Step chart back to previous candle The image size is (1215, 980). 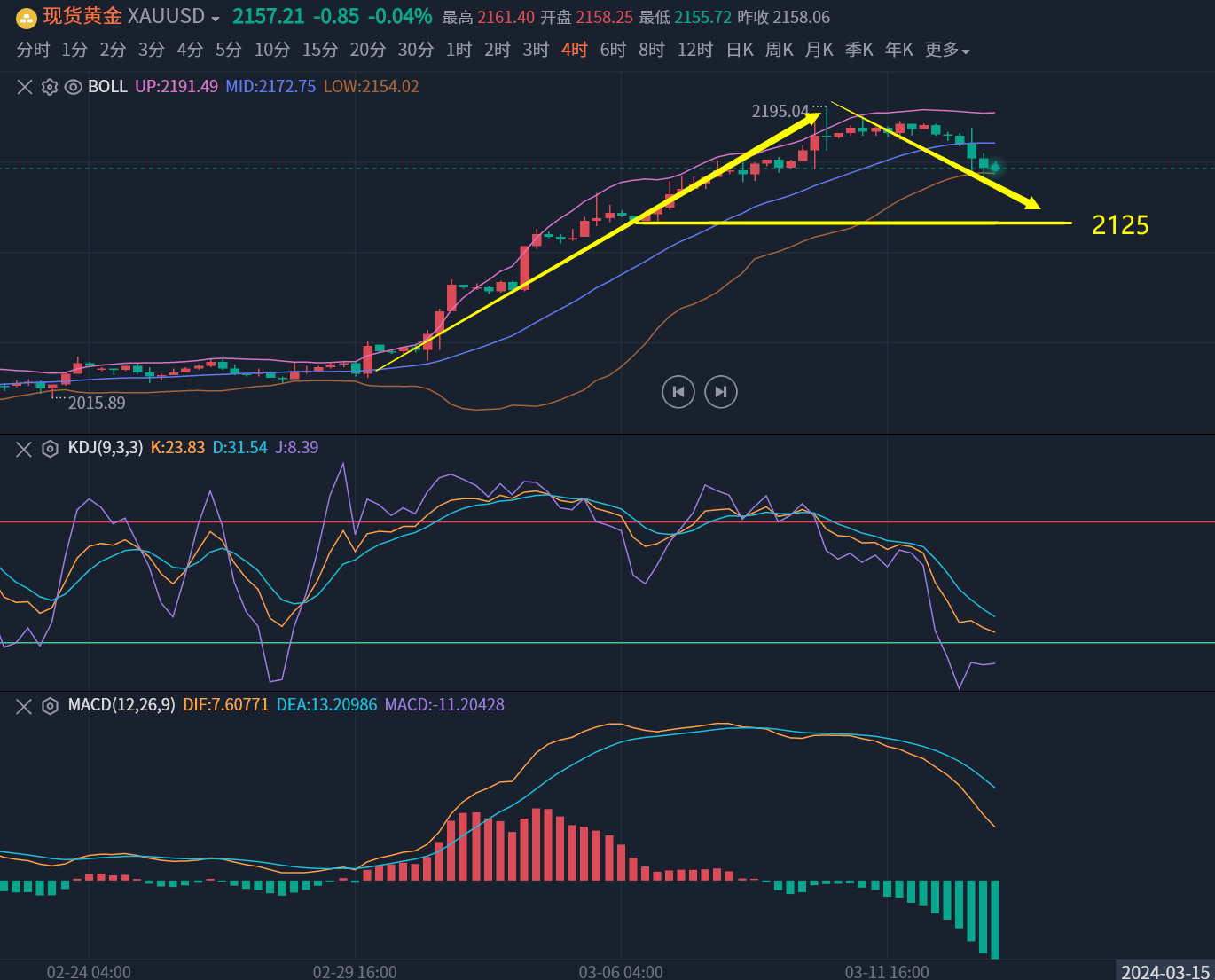tap(678, 392)
